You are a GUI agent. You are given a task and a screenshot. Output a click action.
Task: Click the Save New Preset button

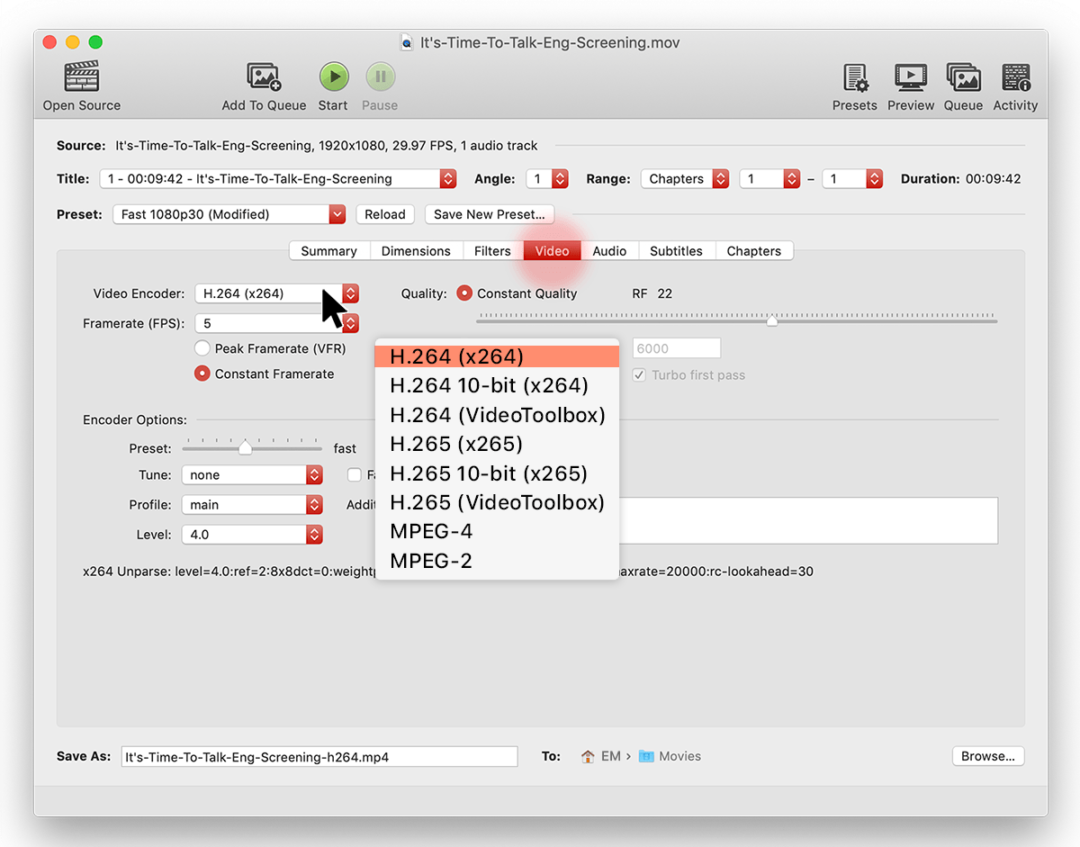(489, 214)
